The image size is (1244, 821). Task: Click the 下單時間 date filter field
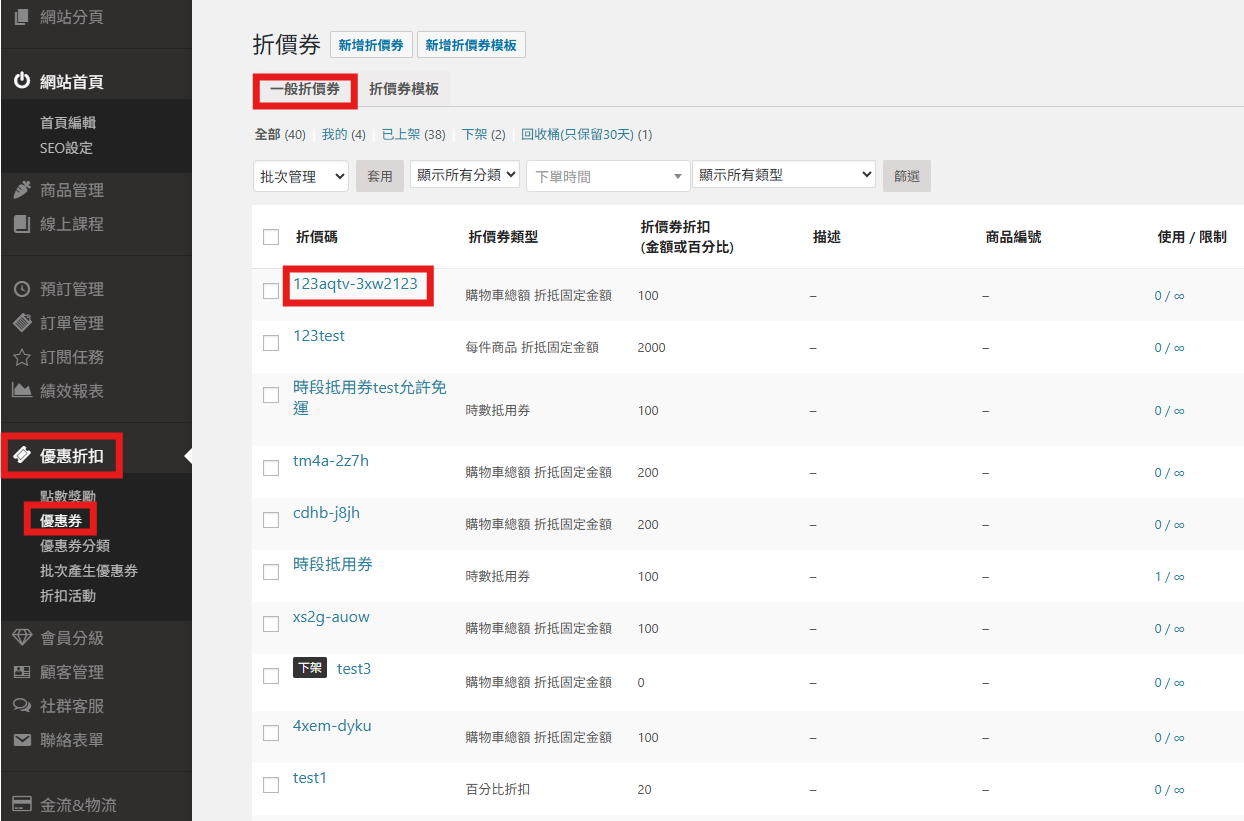[x=608, y=176]
